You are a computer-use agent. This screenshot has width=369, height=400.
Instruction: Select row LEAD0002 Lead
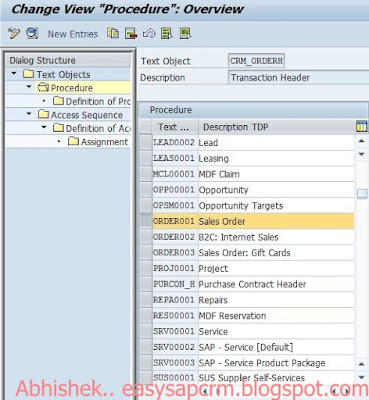[x=146, y=143]
